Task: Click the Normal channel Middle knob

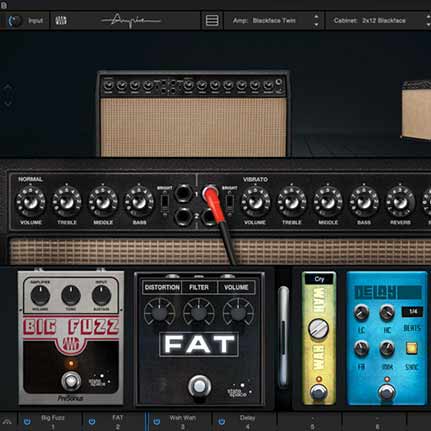Action: [103, 202]
